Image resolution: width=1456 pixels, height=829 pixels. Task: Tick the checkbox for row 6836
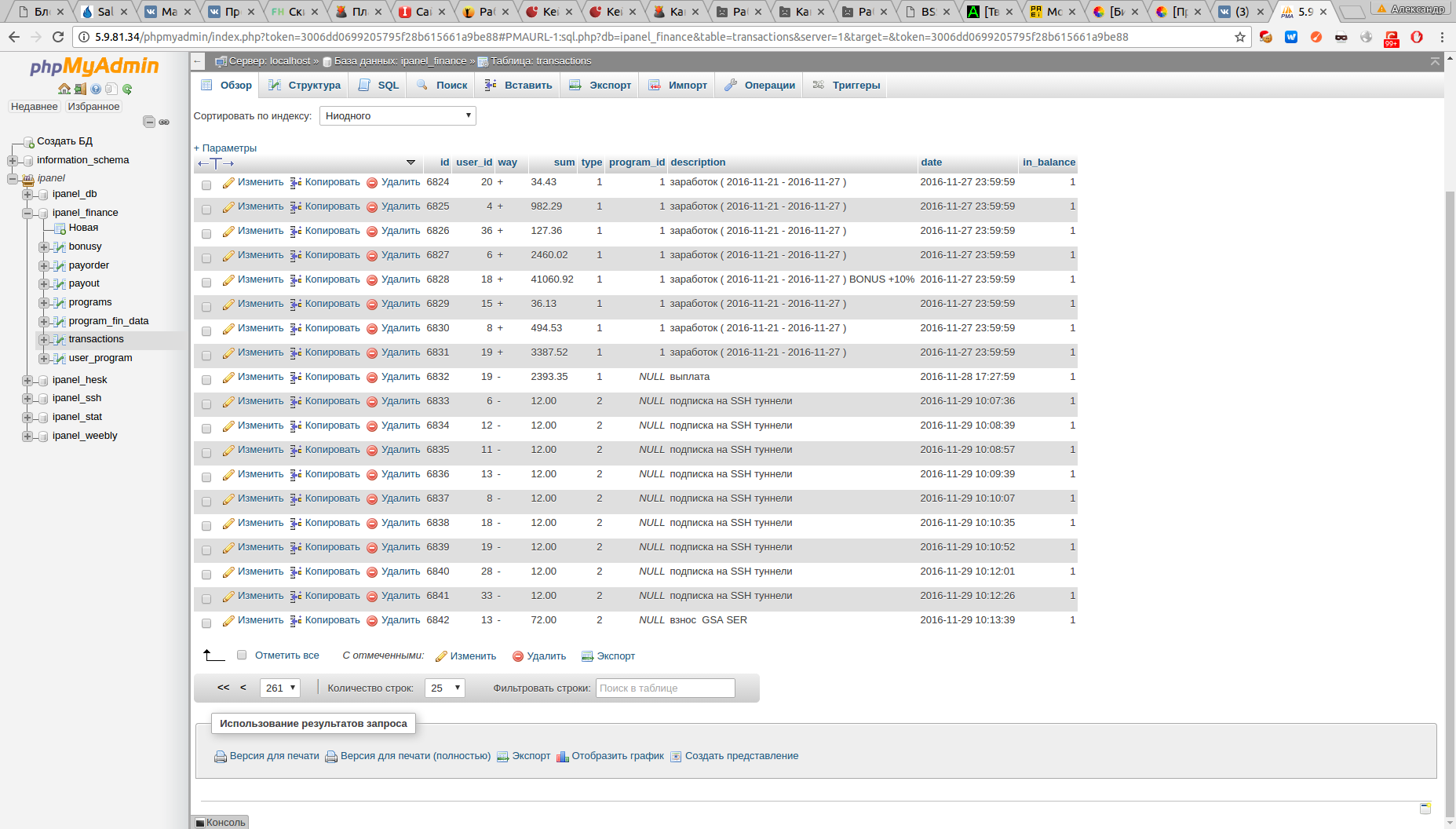tap(206, 477)
